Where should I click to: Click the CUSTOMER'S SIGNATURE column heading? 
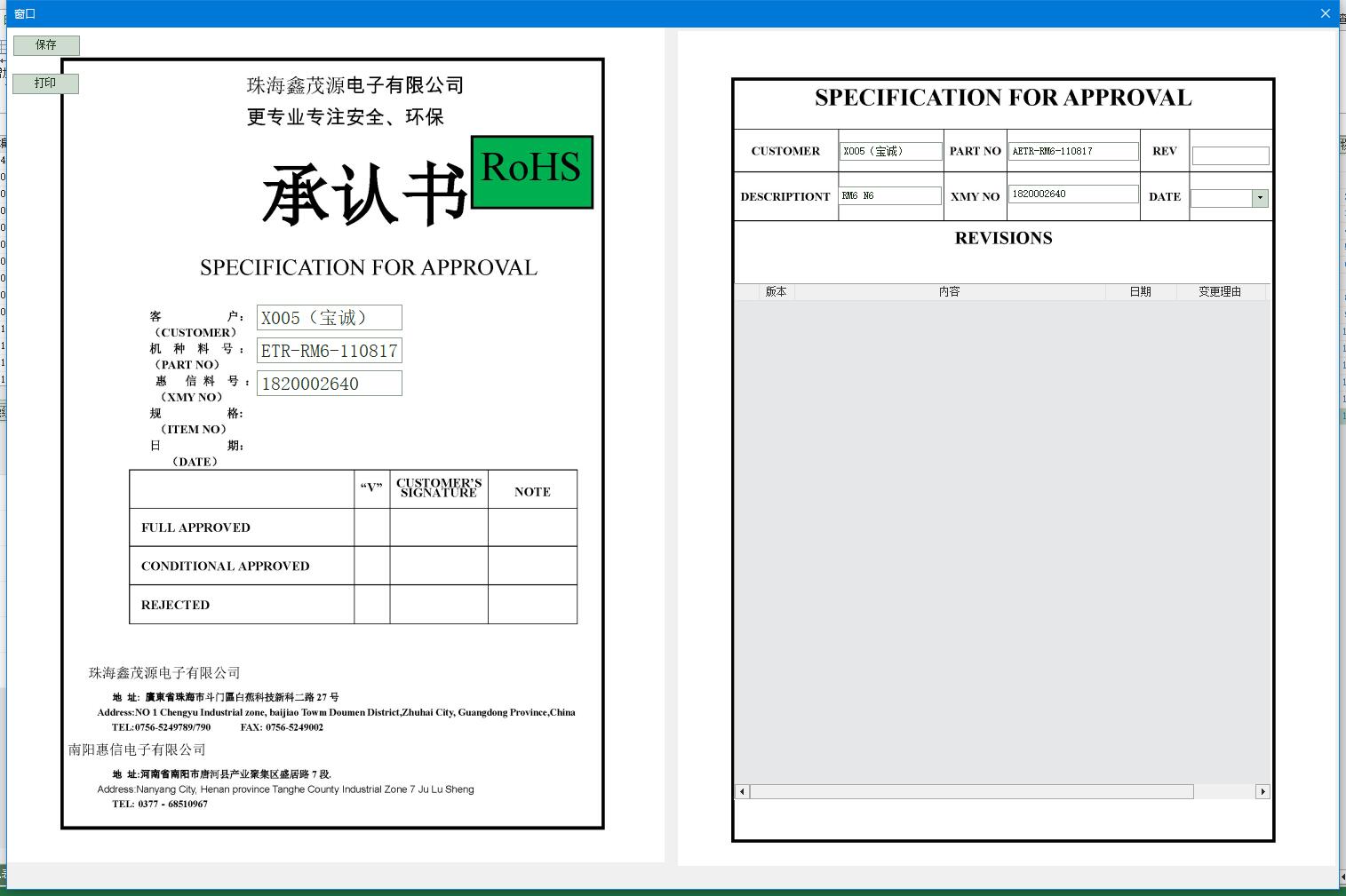pos(439,488)
